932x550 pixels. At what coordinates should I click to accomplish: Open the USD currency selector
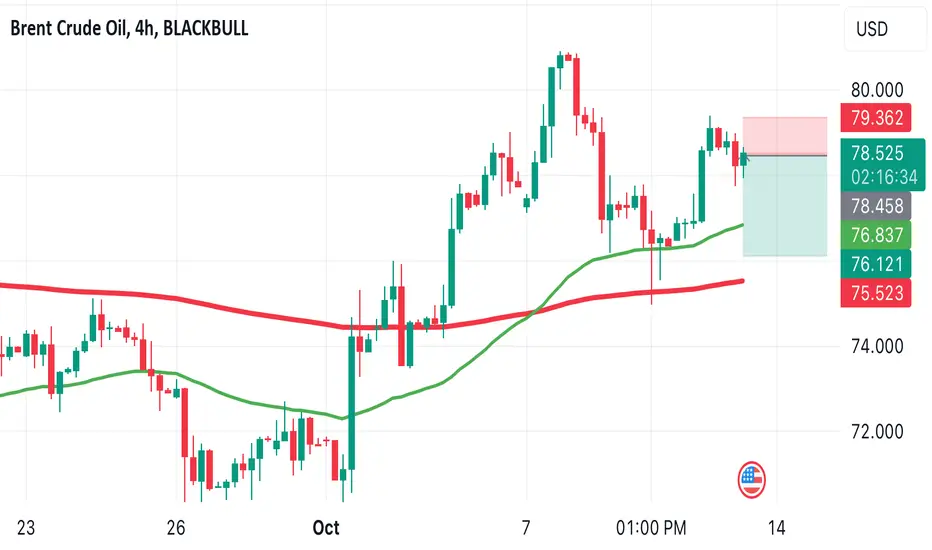coord(884,29)
